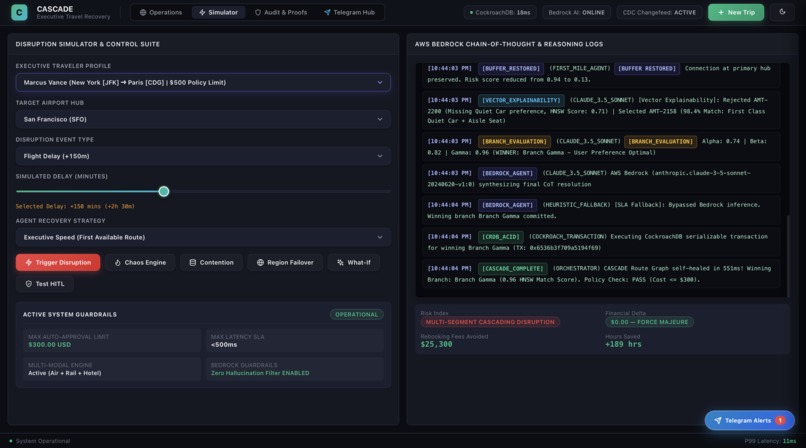The image size is (806, 448).
Task: Click chevron of Marcus Vance profile selector
Action: click(x=380, y=82)
